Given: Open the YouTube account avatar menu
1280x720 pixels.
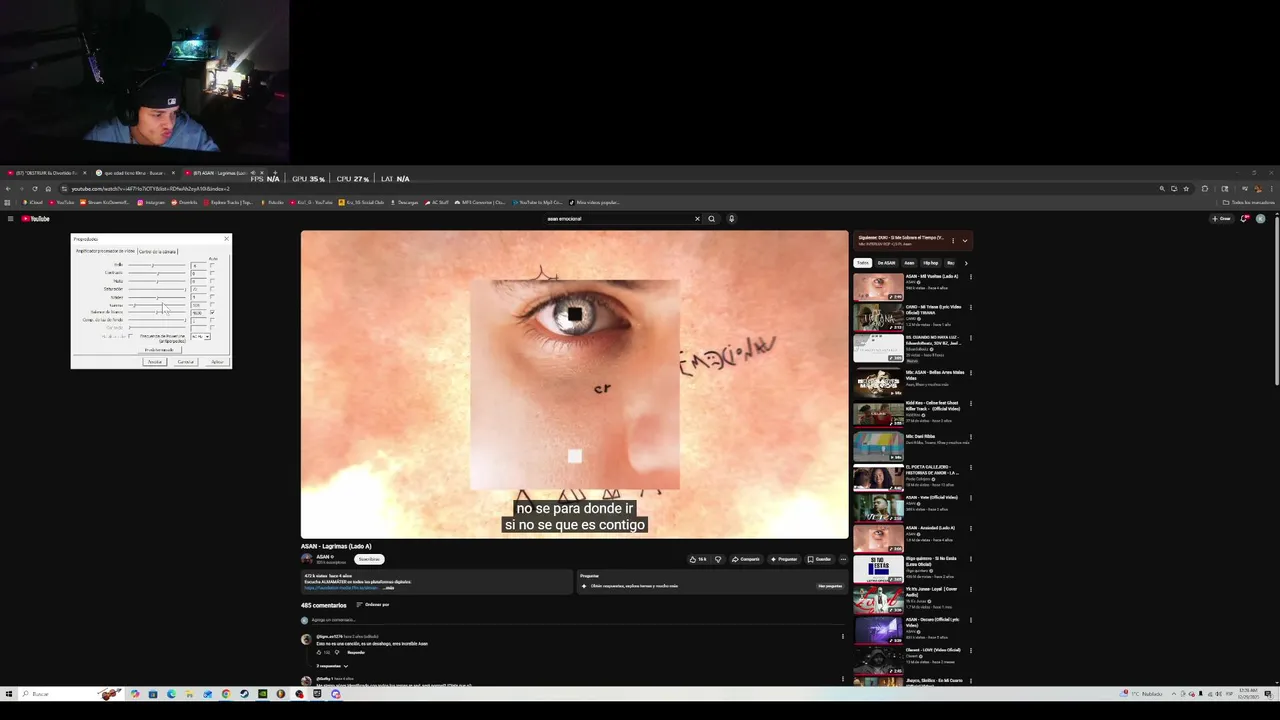Looking at the screenshot, I should pos(1260,218).
